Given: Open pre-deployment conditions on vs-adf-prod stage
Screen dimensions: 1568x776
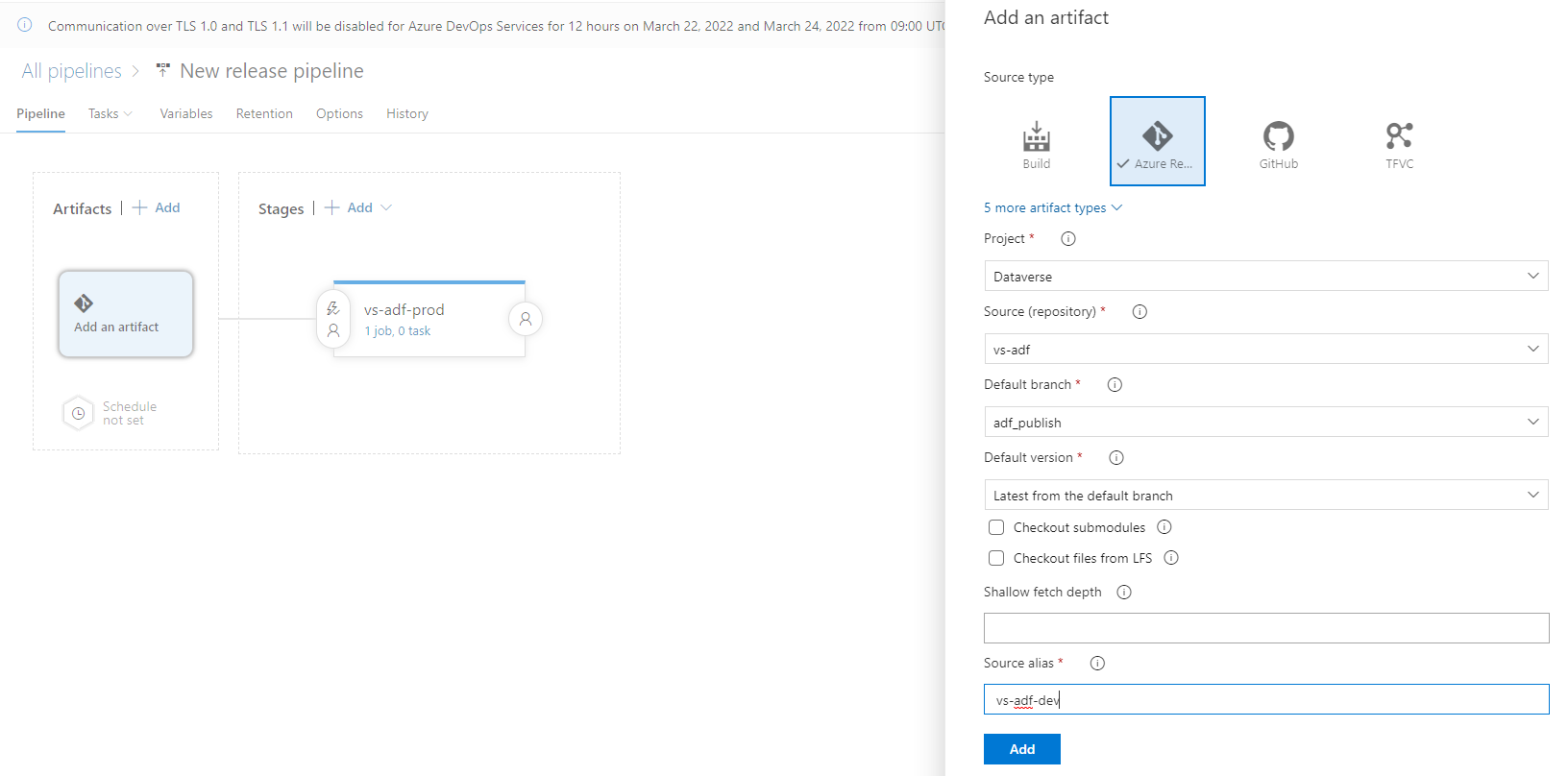Looking at the screenshot, I should [333, 319].
